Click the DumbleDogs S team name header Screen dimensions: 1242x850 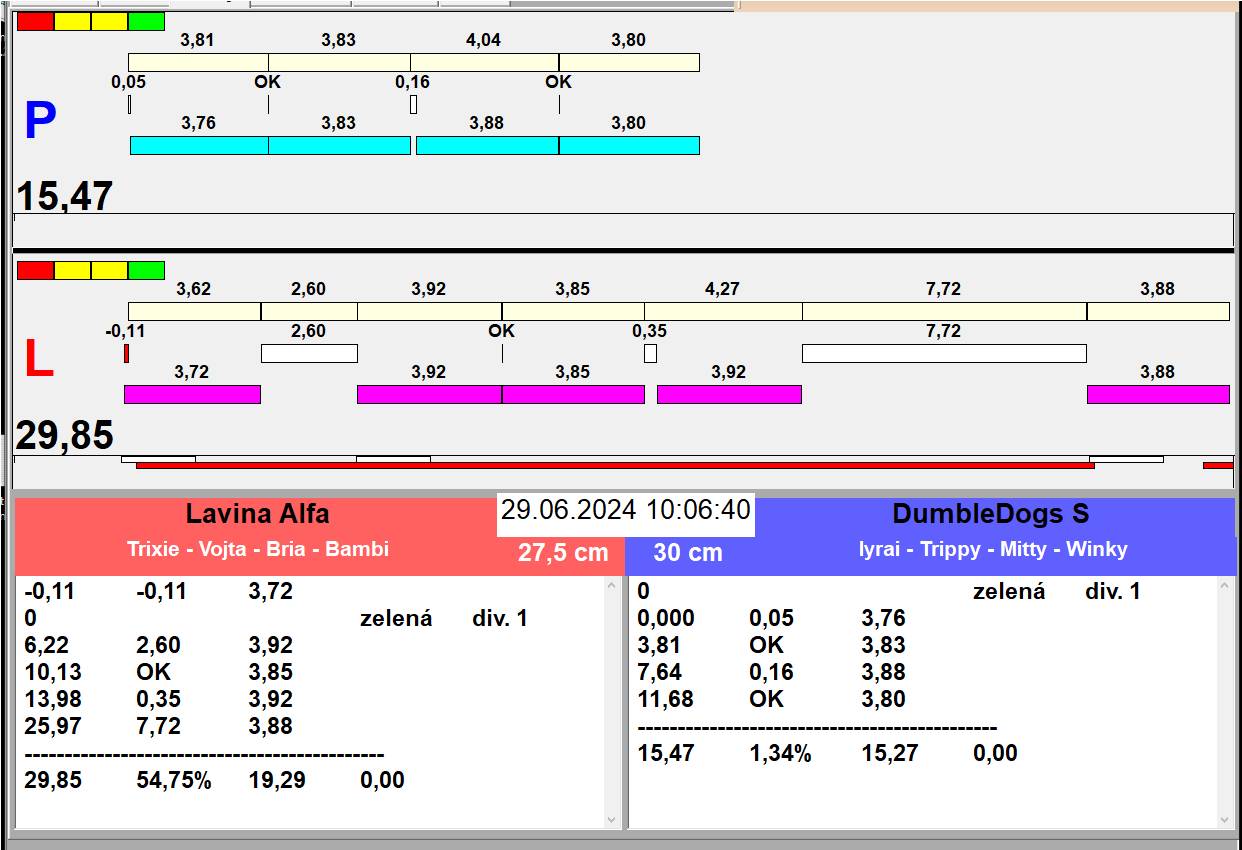pos(990,514)
